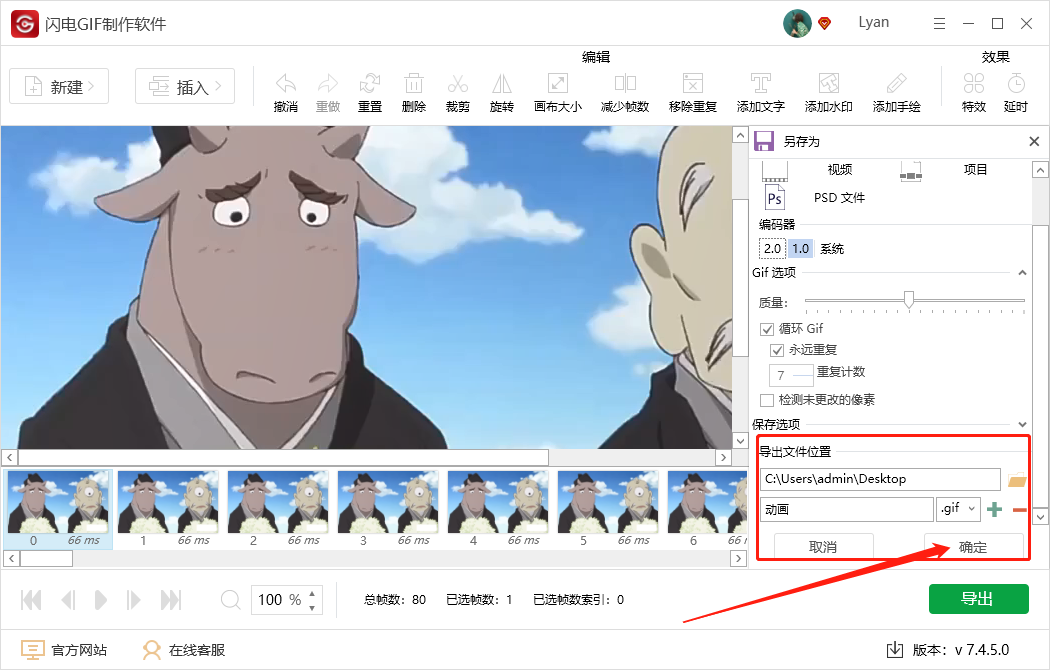Viewport: 1050px width, 670px height.
Task: Select frame 3 thumbnail in timeline
Action: (388, 502)
